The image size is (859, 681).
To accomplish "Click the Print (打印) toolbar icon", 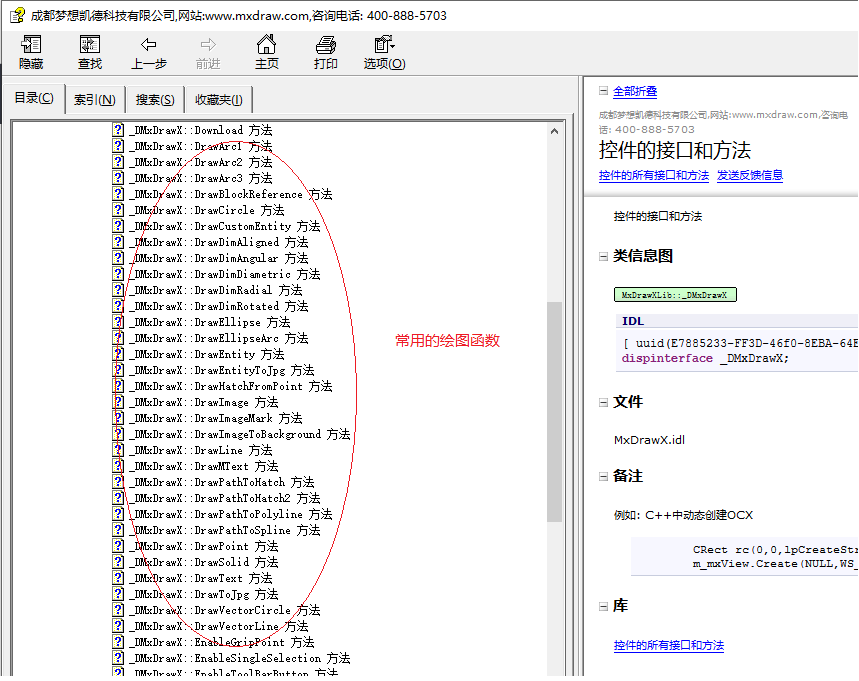I will click(326, 45).
